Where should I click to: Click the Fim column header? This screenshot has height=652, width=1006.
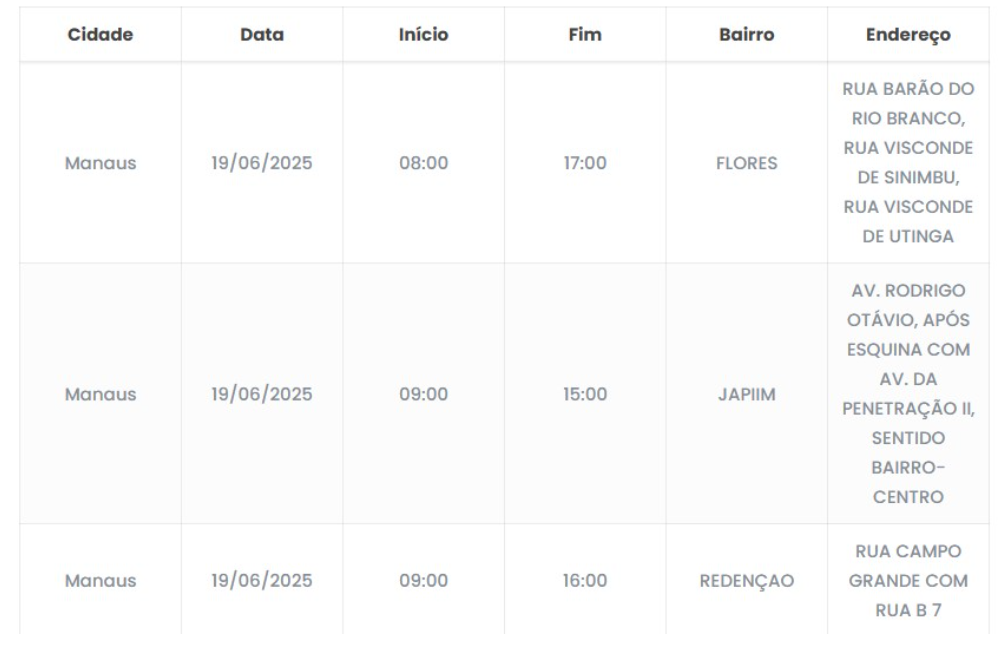[x=585, y=35]
